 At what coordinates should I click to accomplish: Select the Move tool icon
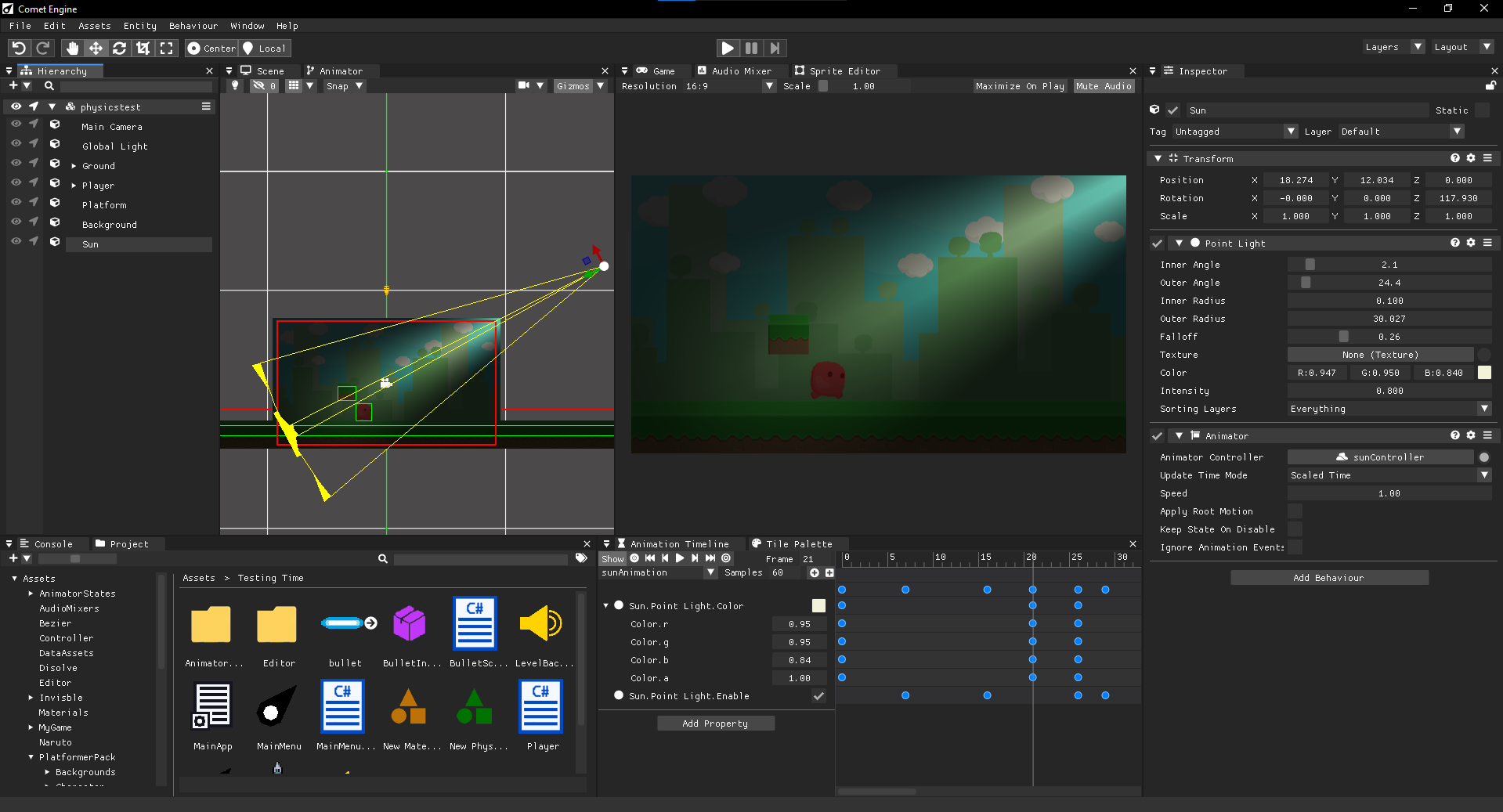[x=96, y=49]
